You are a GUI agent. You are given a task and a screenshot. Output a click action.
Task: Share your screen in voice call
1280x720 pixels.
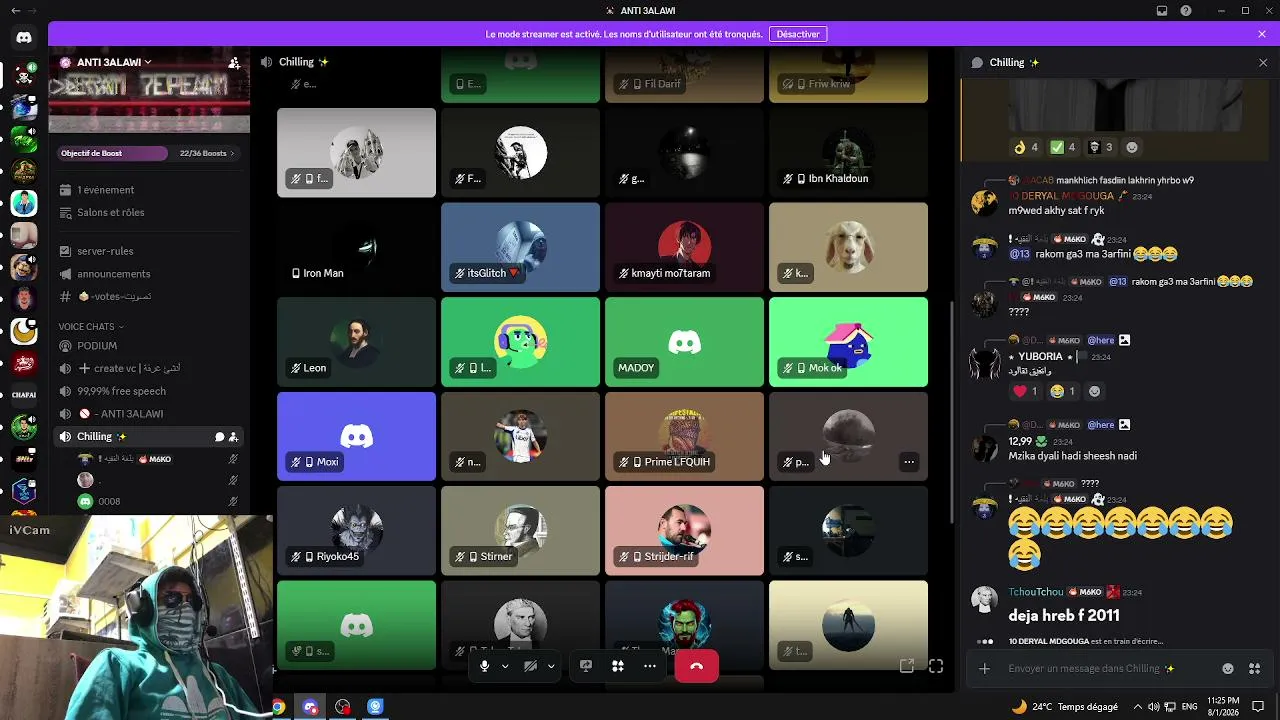[586, 666]
